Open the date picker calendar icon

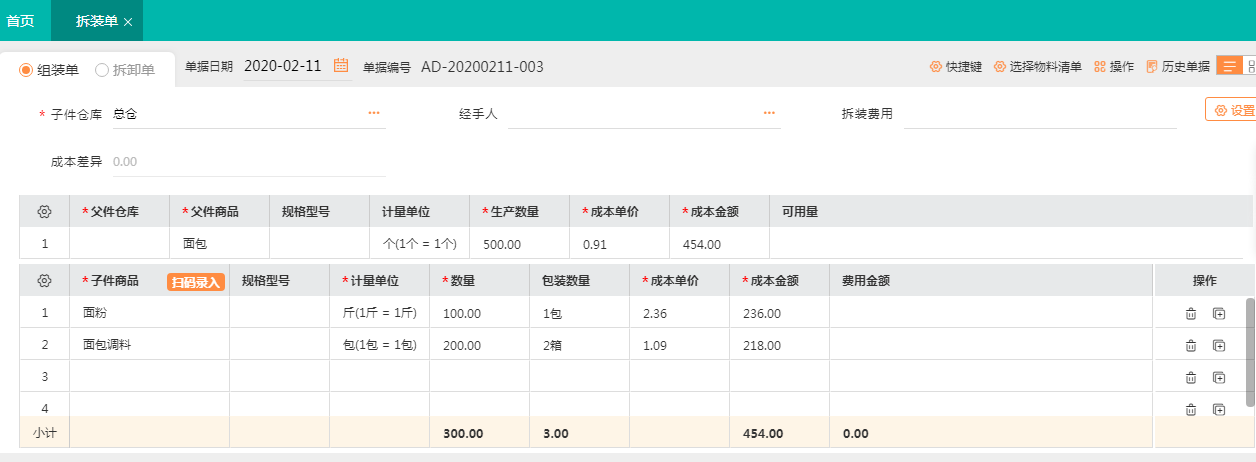point(340,66)
